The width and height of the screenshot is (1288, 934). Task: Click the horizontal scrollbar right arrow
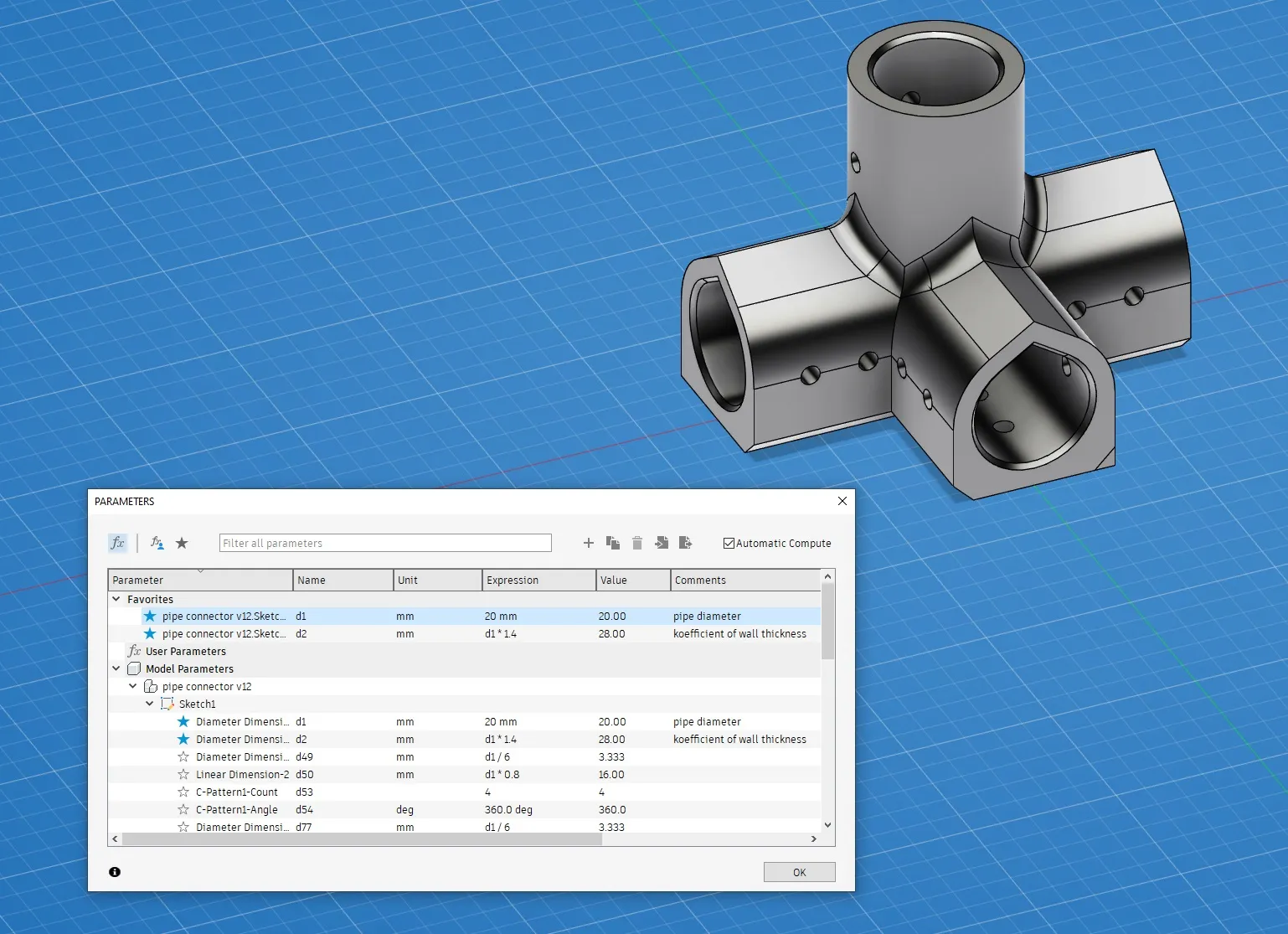coord(813,839)
